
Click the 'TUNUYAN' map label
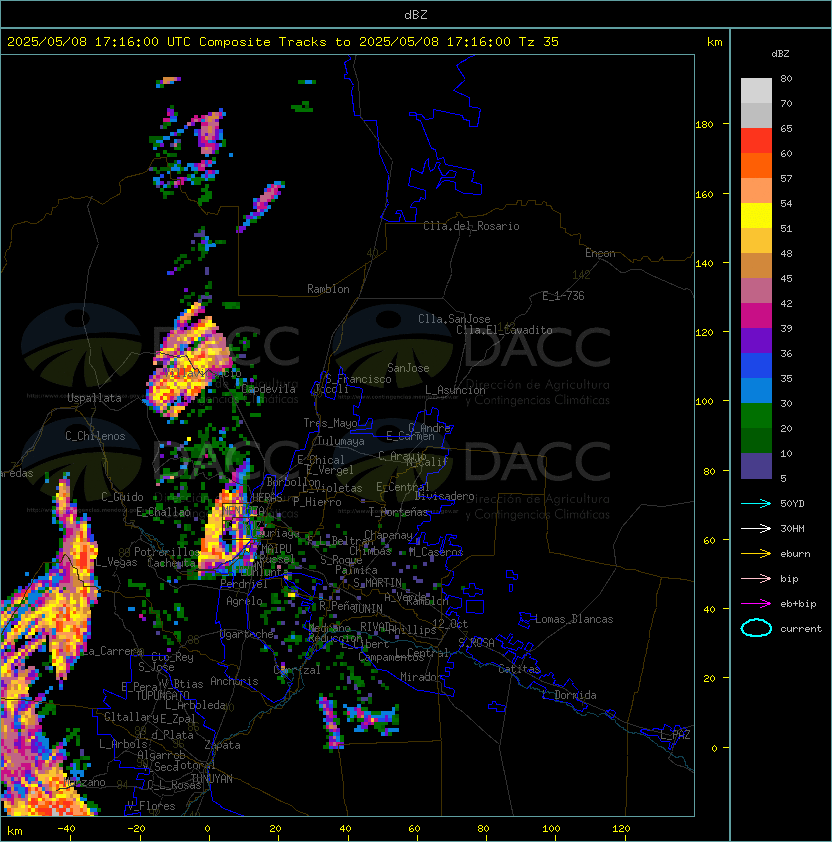coord(211,779)
